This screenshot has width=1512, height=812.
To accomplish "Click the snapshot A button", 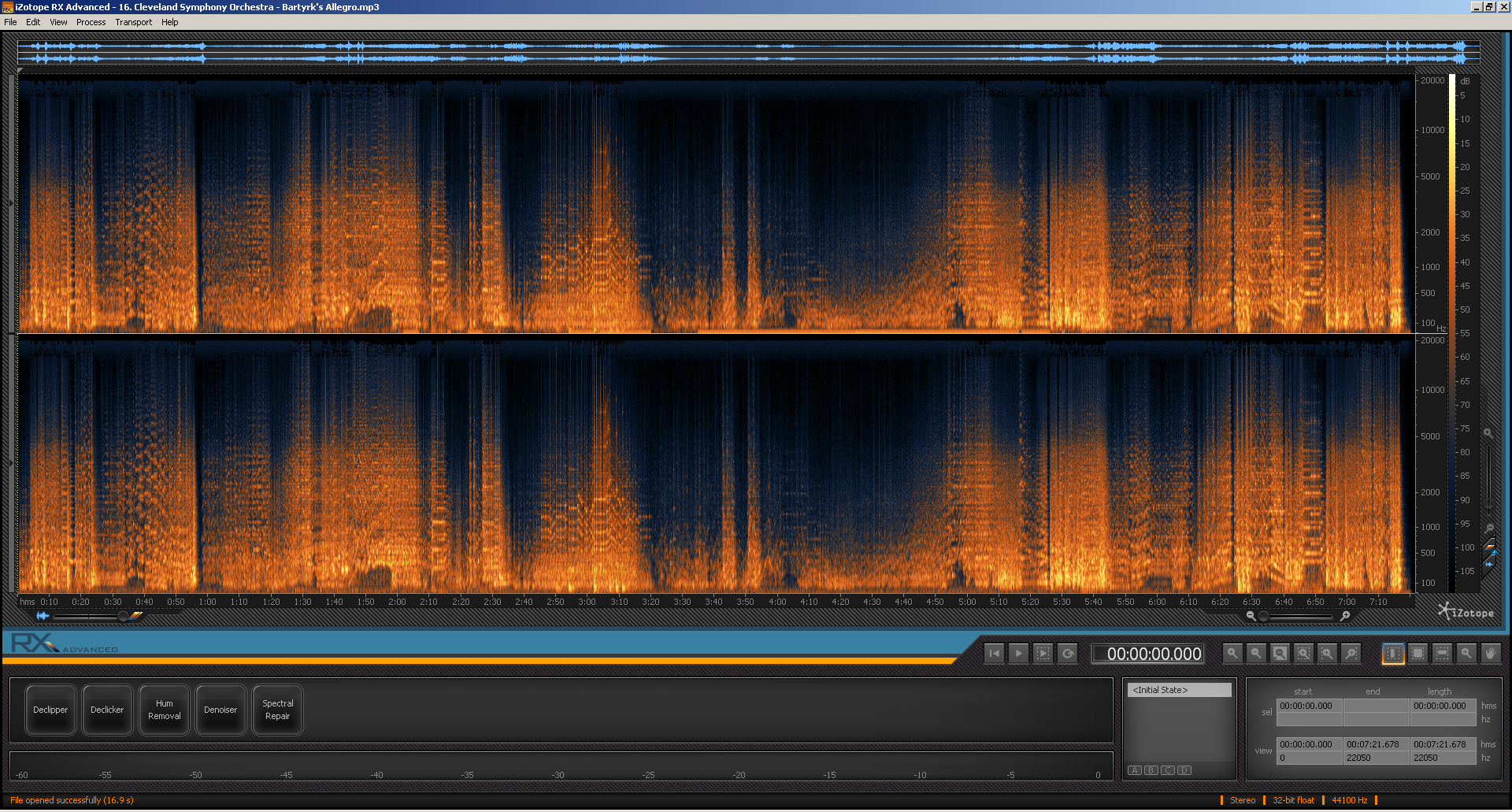I will point(1135,770).
